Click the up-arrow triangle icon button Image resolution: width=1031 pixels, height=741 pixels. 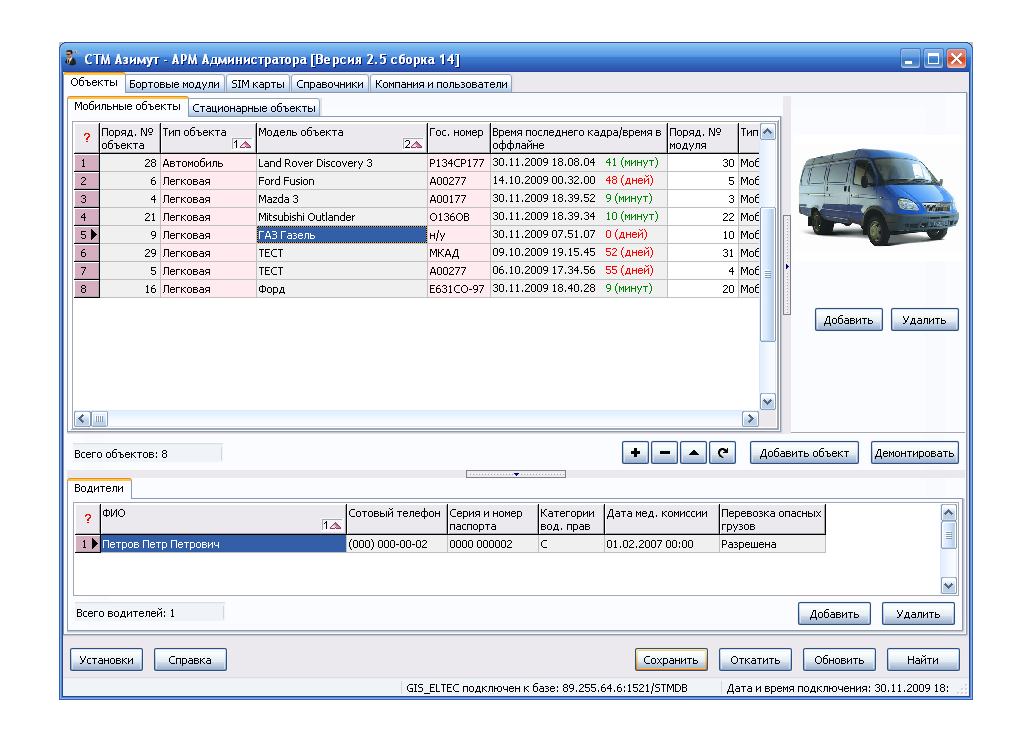(693, 453)
